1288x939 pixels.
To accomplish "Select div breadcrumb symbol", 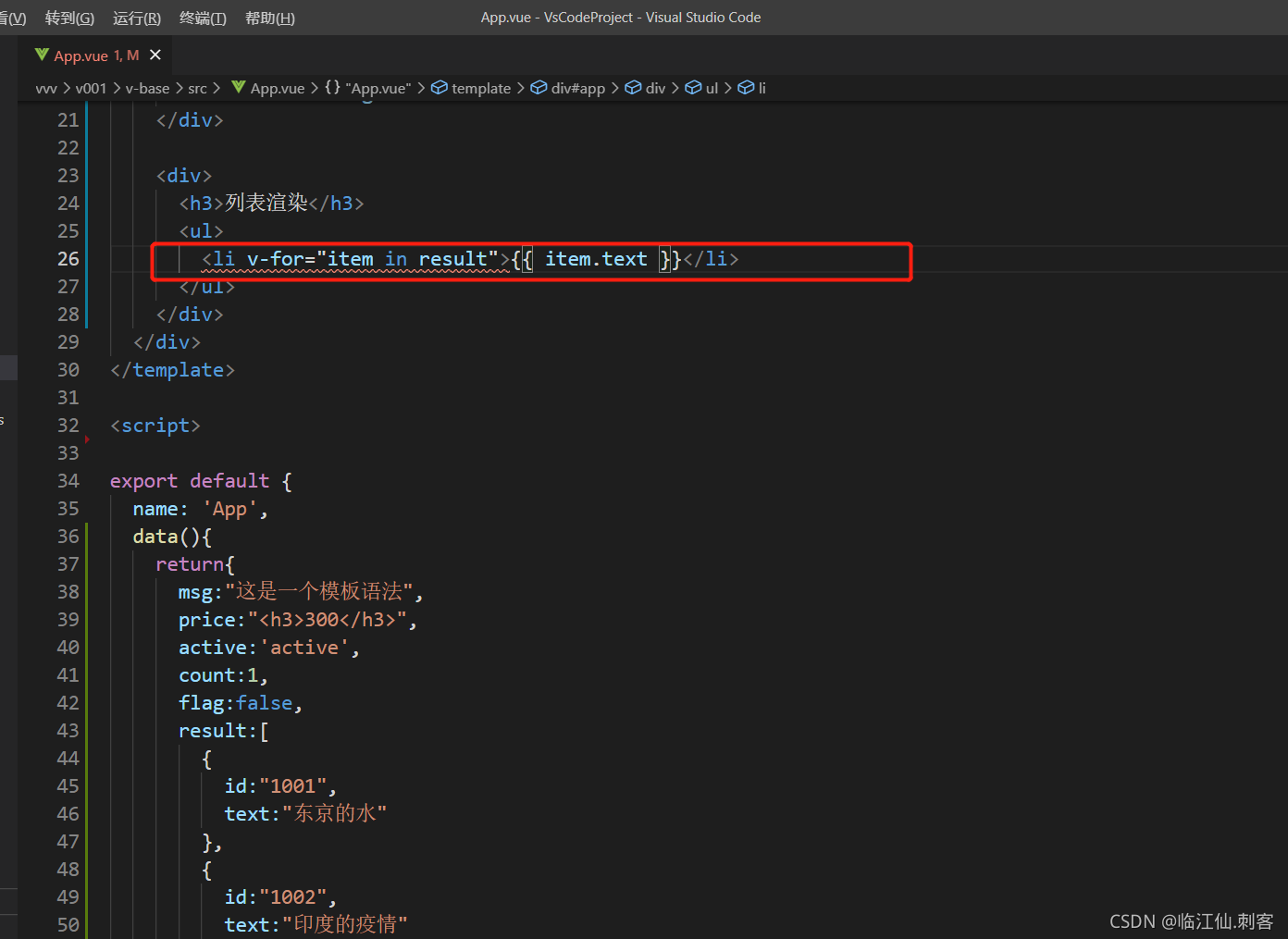I will tap(656, 88).
